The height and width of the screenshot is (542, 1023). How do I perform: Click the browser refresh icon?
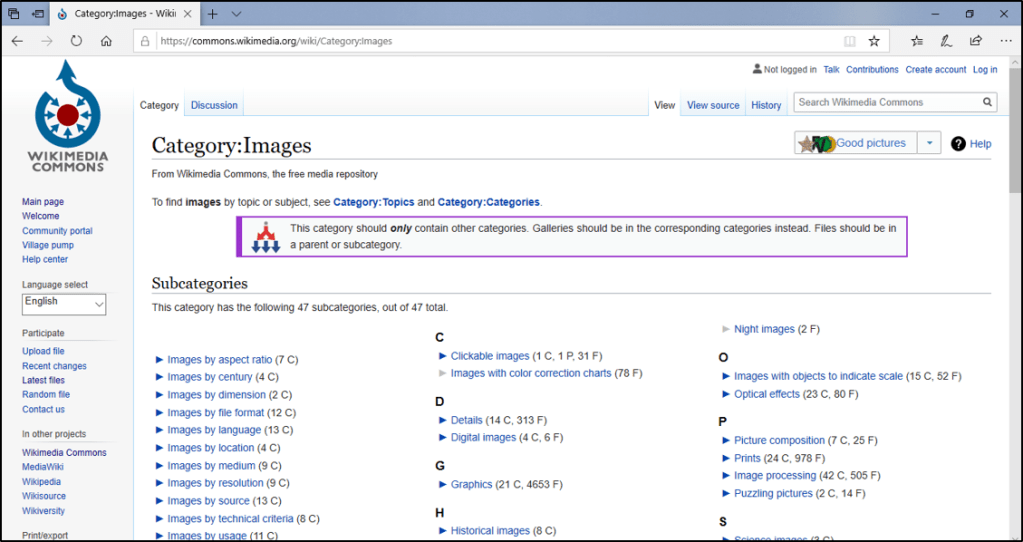tap(76, 41)
